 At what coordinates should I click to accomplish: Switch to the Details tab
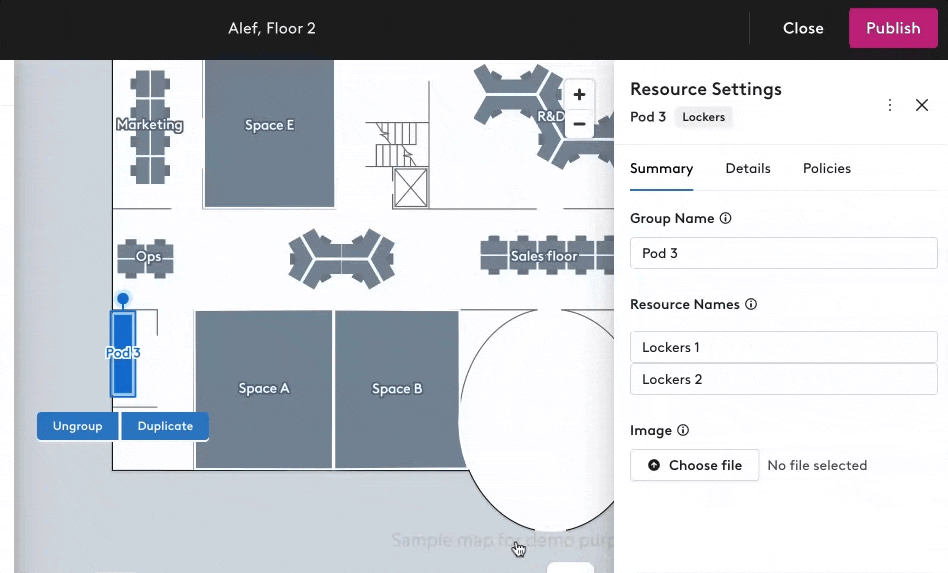coord(748,169)
